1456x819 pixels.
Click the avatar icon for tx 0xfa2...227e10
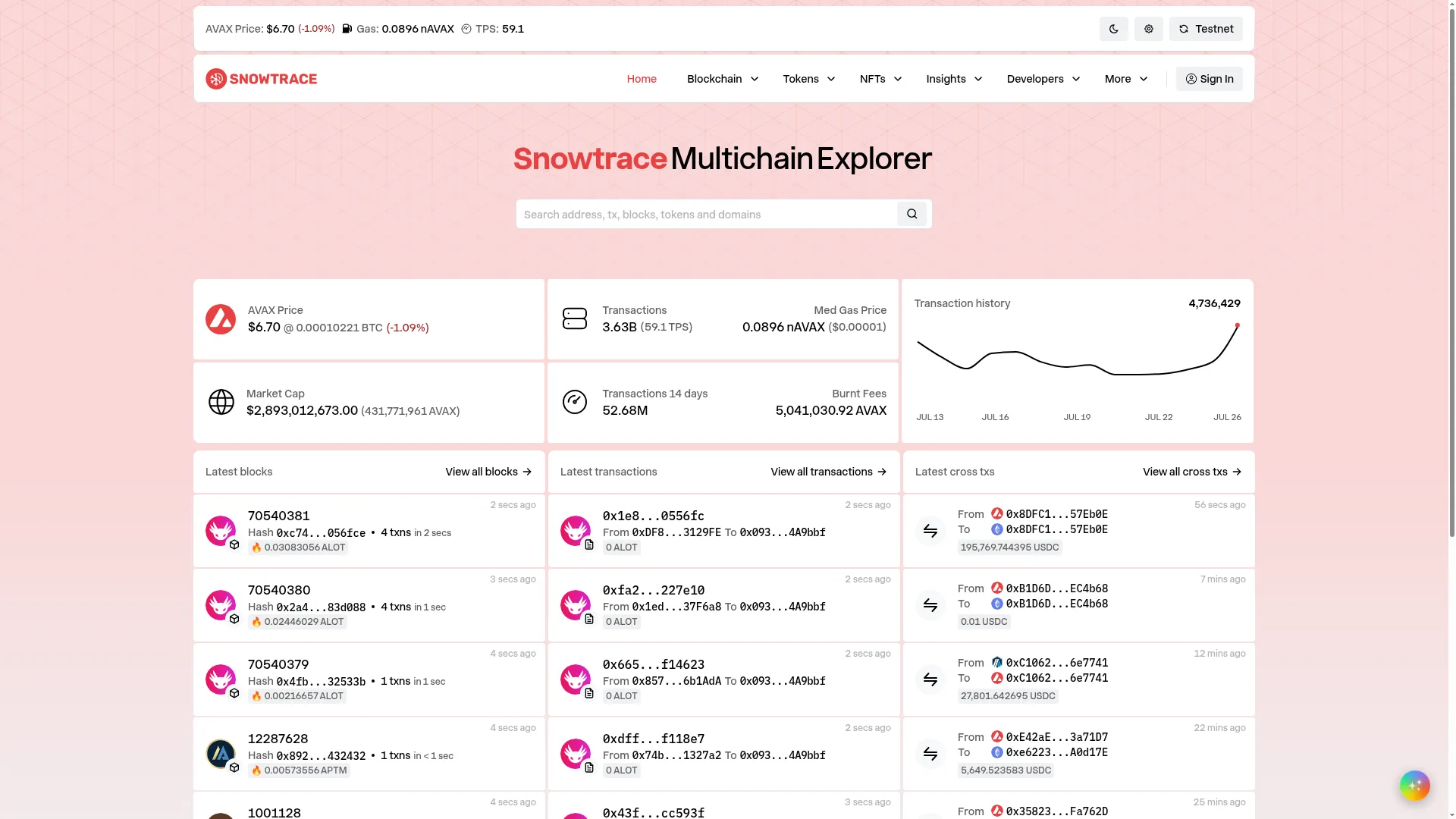tap(576, 605)
